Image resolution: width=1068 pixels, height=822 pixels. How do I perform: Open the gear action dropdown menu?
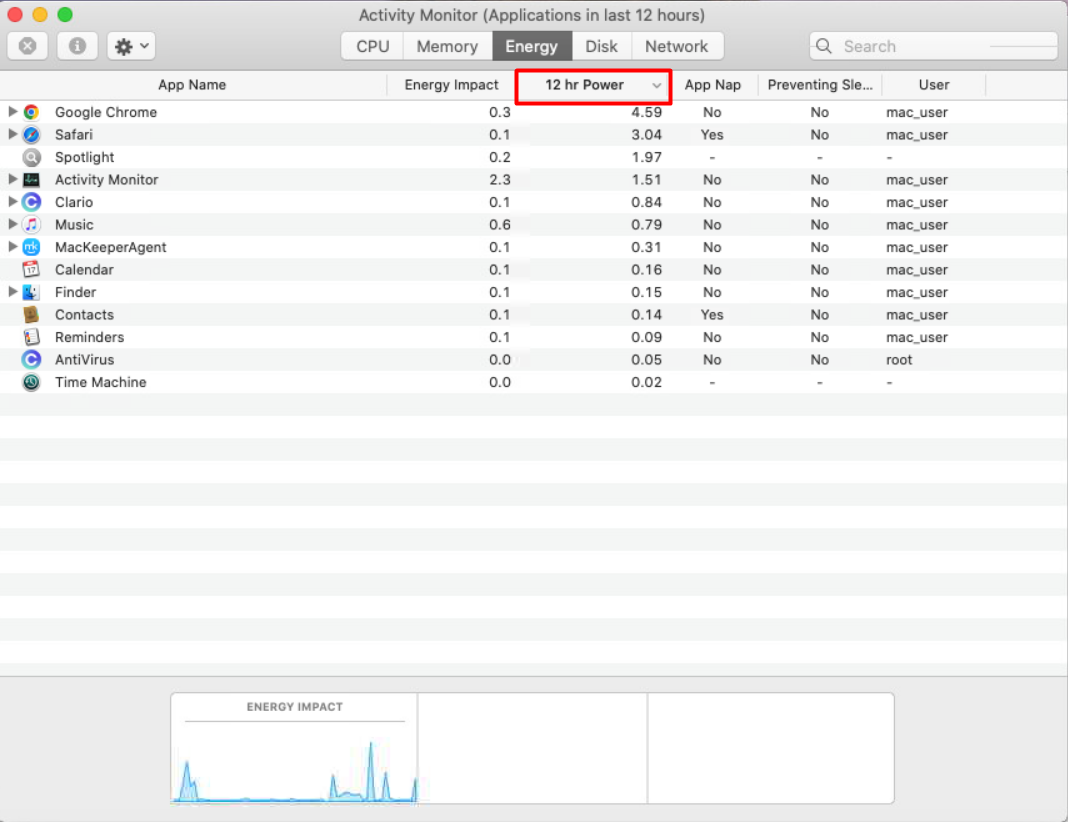tap(131, 46)
